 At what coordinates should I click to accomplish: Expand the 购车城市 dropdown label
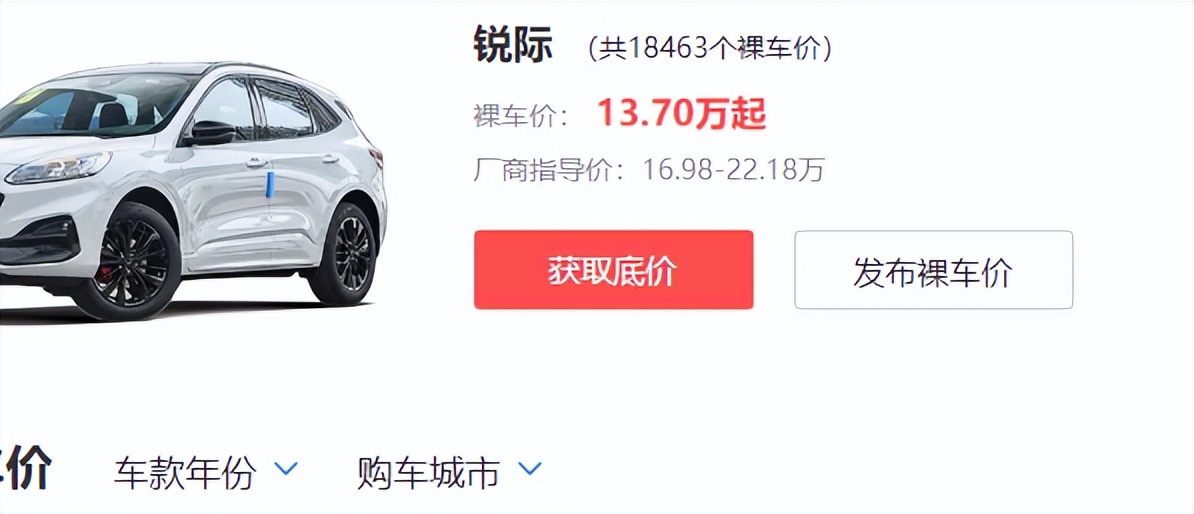[429, 472]
